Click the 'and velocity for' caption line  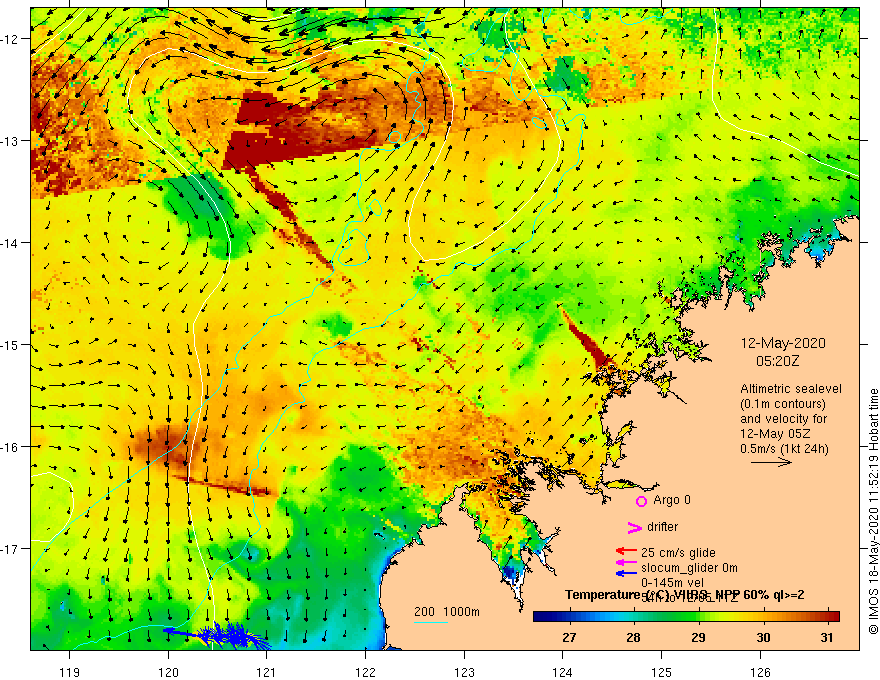tap(783, 419)
